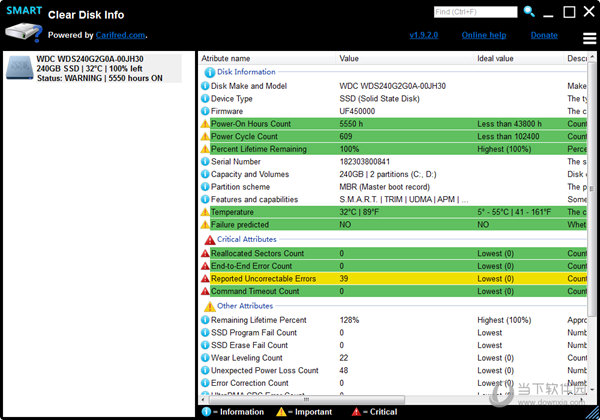Click info icon beside Capacity and Volumes
The height and width of the screenshot is (420, 600).
click(x=205, y=174)
